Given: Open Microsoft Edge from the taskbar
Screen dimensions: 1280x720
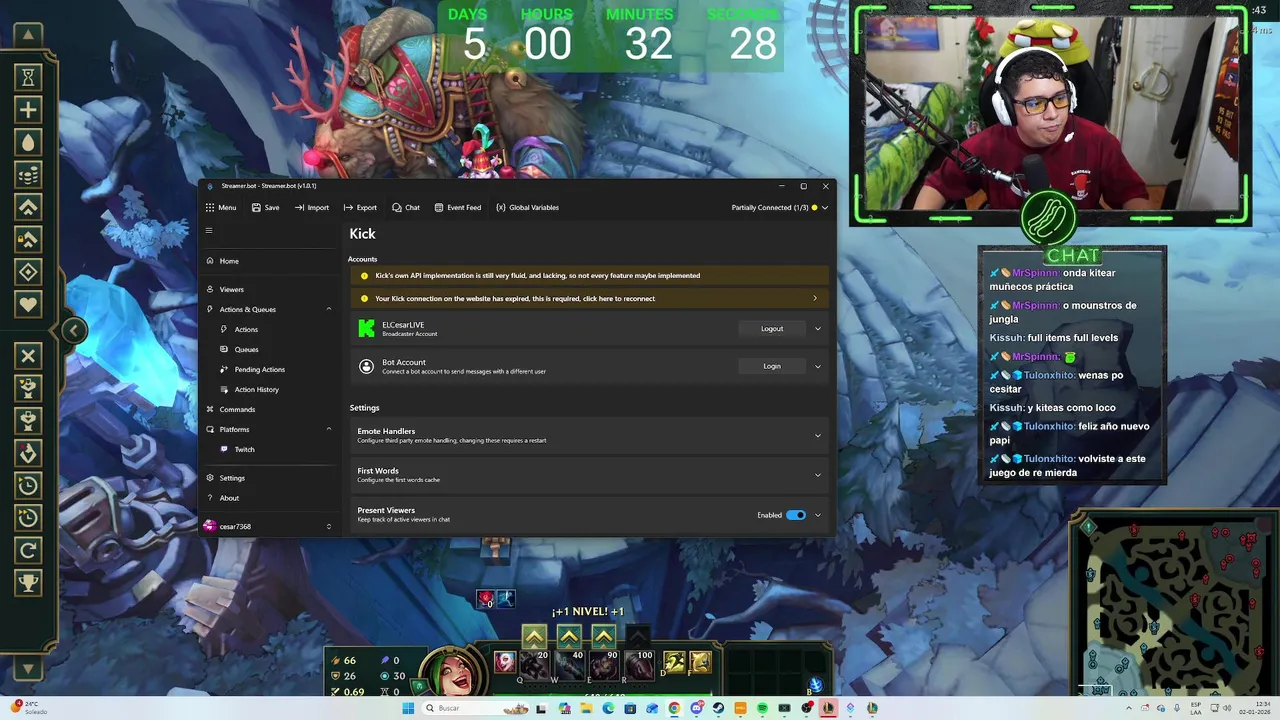Looking at the screenshot, I should 608,708.
